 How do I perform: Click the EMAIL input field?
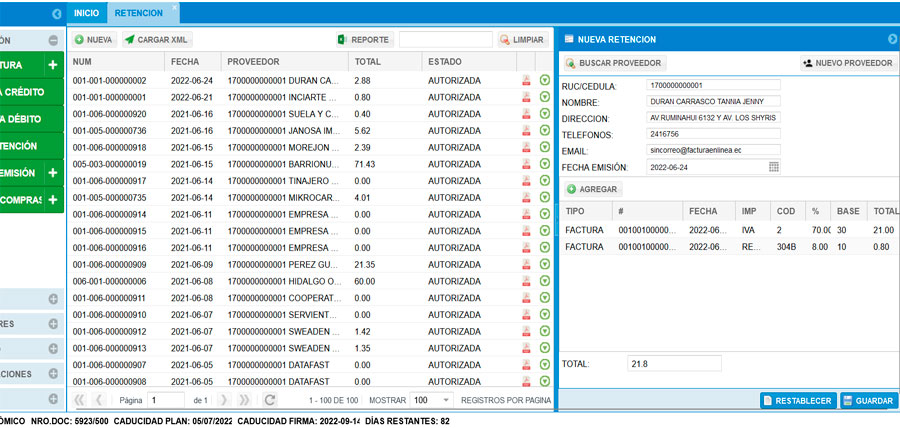(x=714, y=149)
